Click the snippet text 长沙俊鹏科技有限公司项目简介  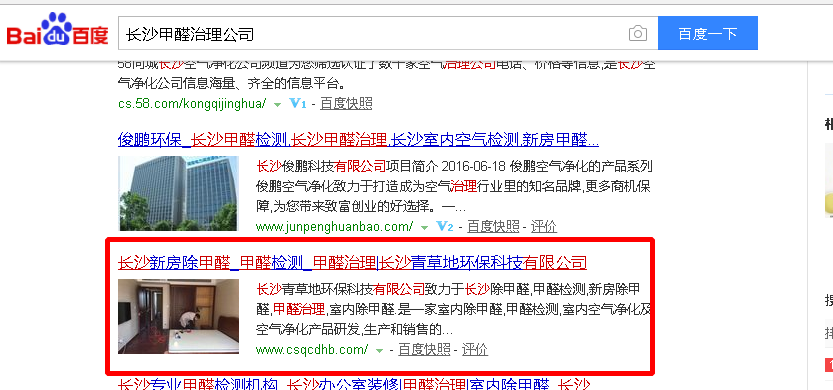[x=347, y=167]
